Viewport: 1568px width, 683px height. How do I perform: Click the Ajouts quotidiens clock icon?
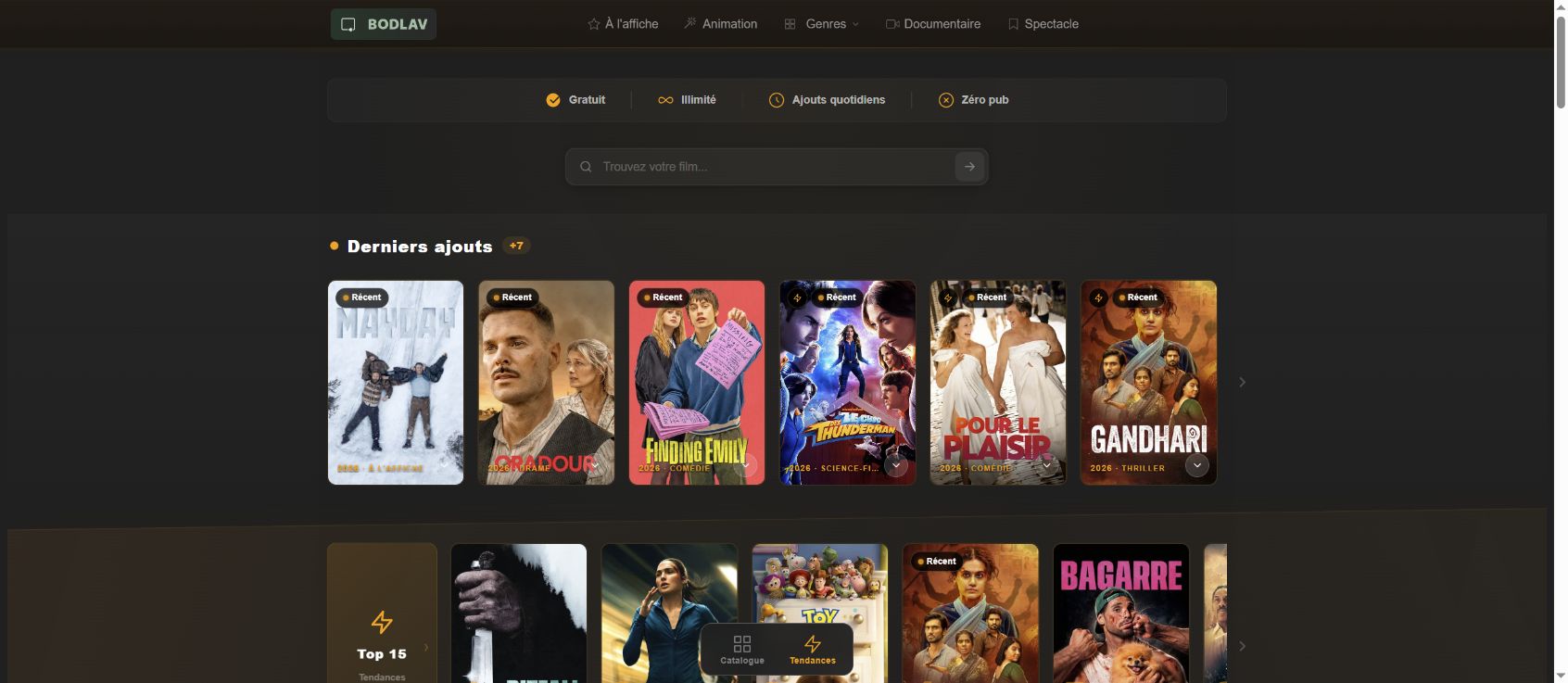pyautogui.click(x=777, y=100)
